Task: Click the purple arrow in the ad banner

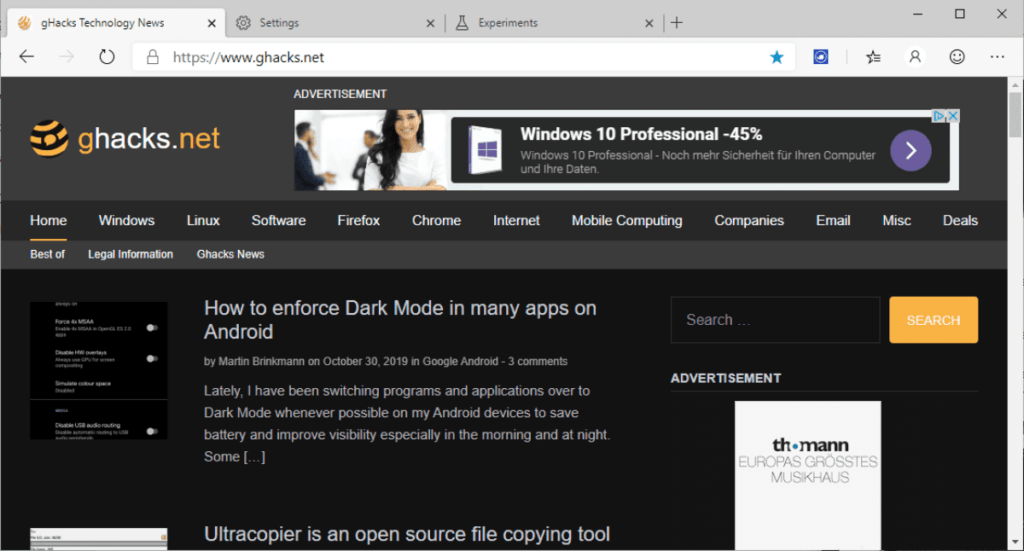Action: point(910,151)
